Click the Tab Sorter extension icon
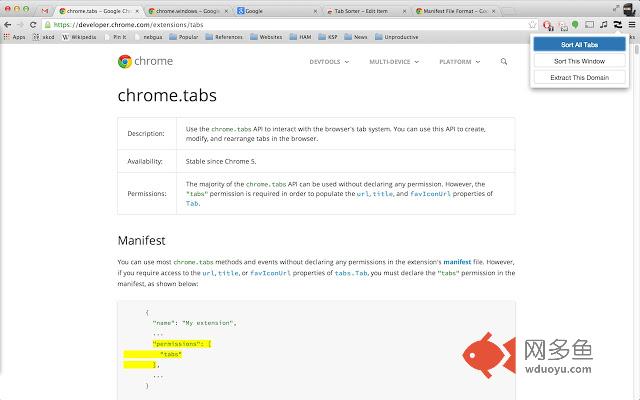 tap(618, 23)
